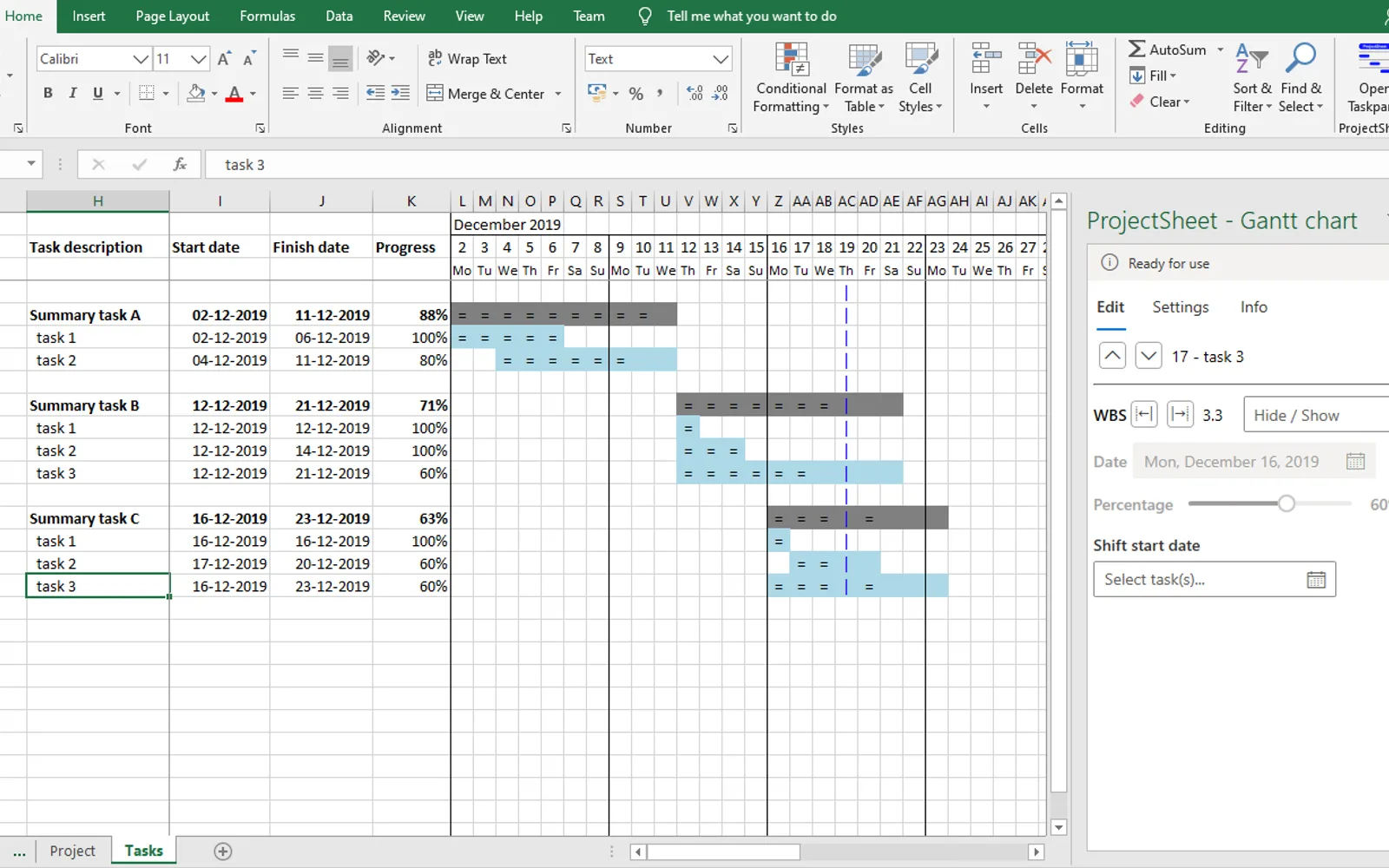Open Find & Select menu

1300,78
